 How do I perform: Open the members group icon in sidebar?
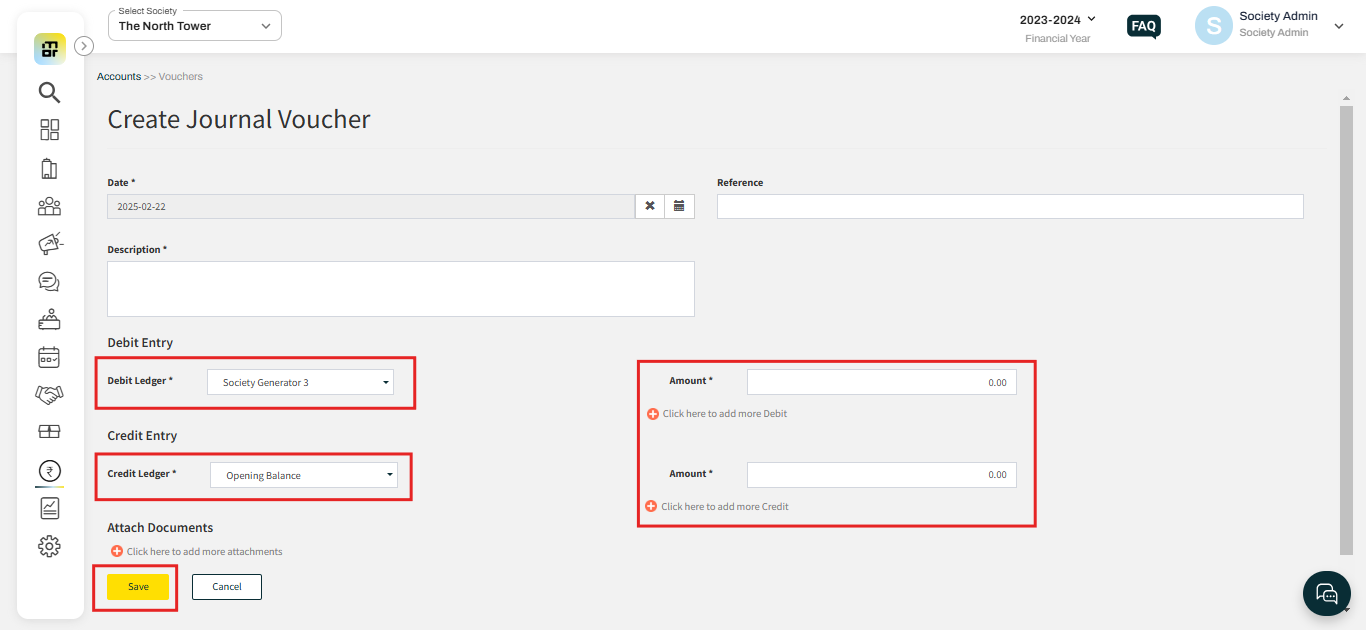tap(49, 206)
